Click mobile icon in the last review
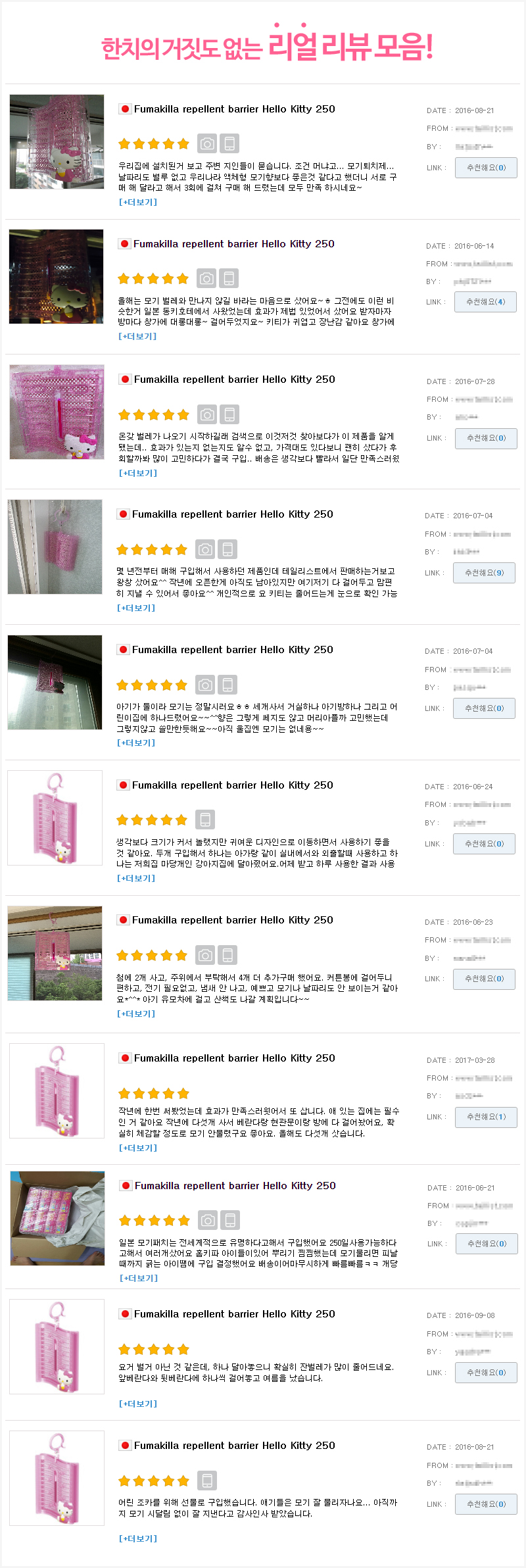Screen dimensions: 526x1568 207,1481
